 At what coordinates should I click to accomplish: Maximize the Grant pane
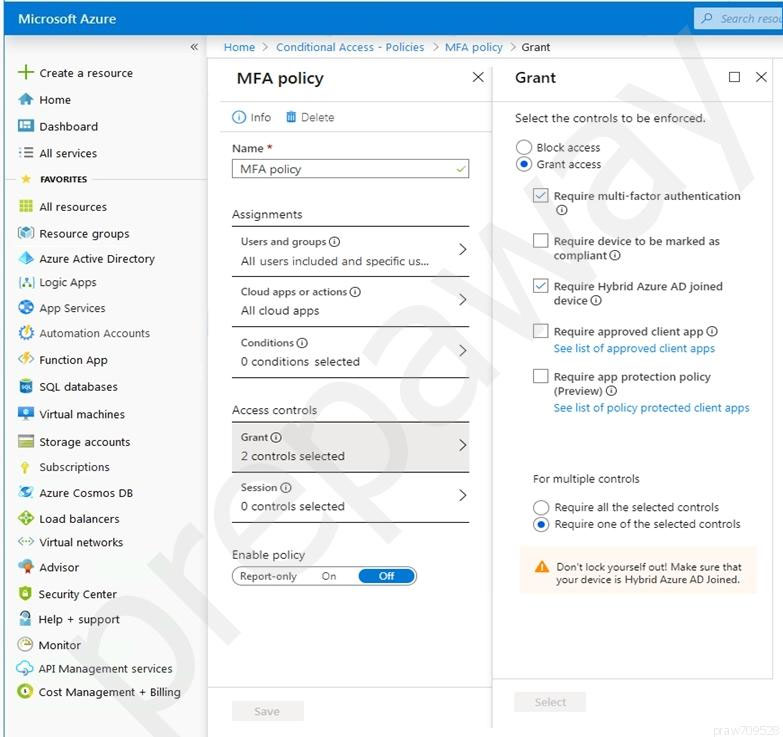click(x=734, y=77)
